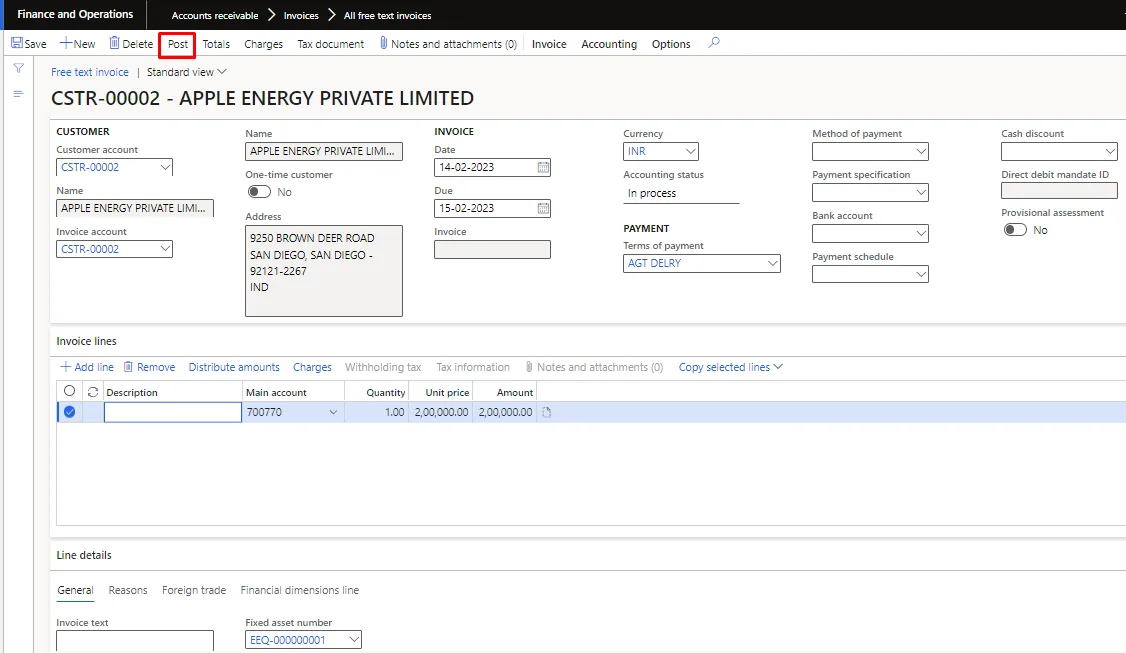The image size is (1126, 653).
Task: Click the Direct debit mandate ID field
Action: click(1059, 190)
